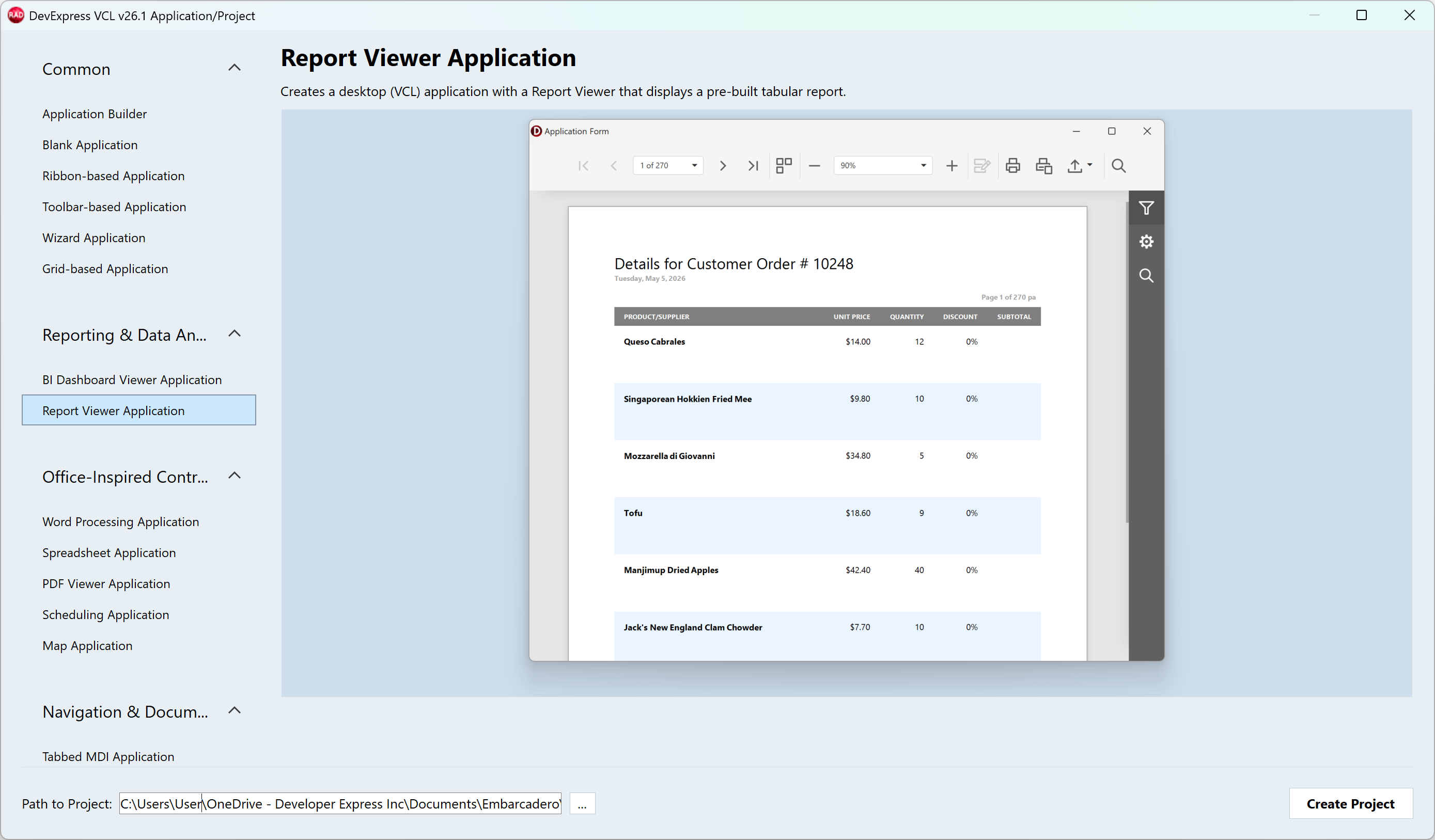Go to previous page arrow

click(613, 166)
